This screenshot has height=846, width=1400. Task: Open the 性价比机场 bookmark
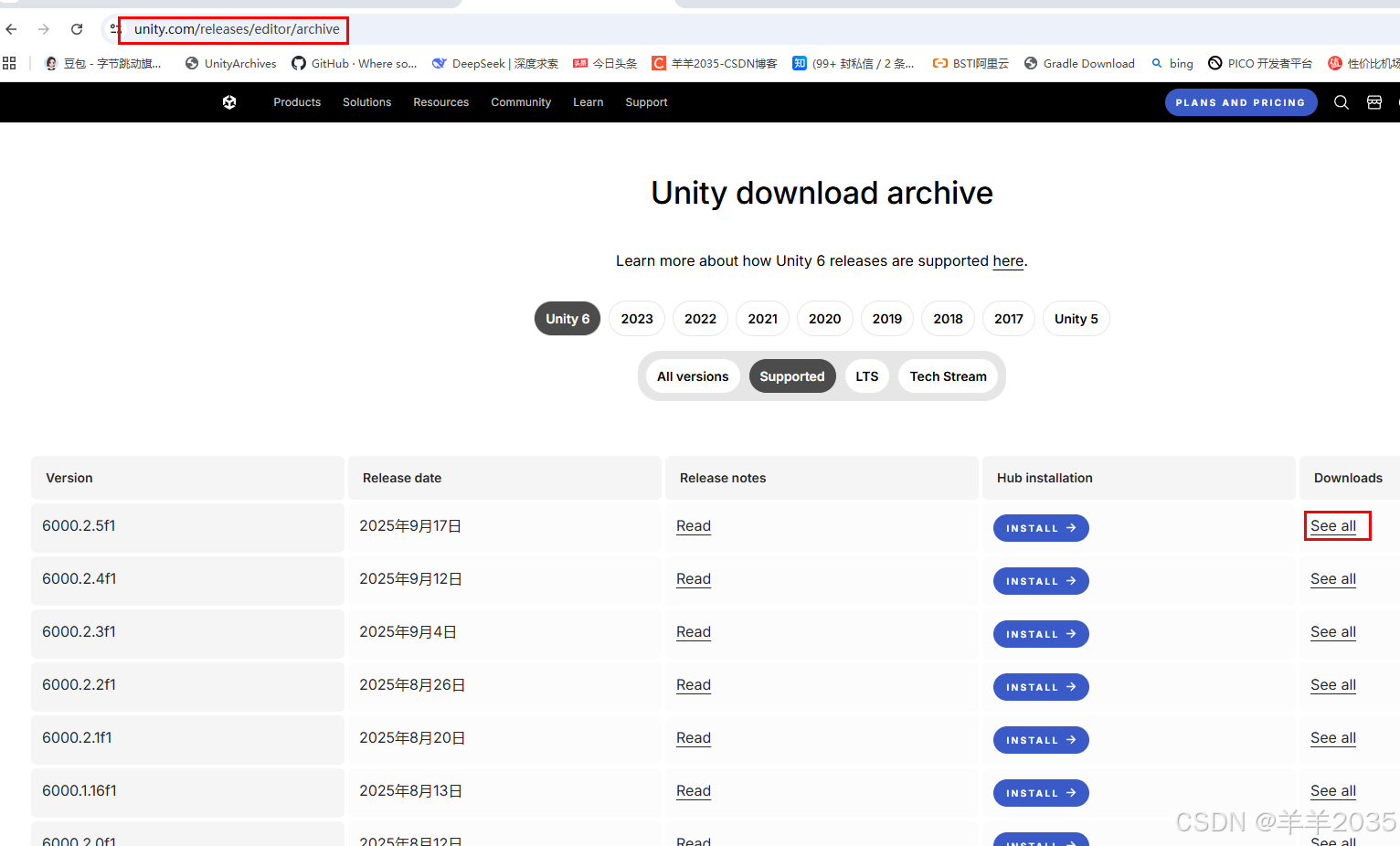coord(1363,63)
